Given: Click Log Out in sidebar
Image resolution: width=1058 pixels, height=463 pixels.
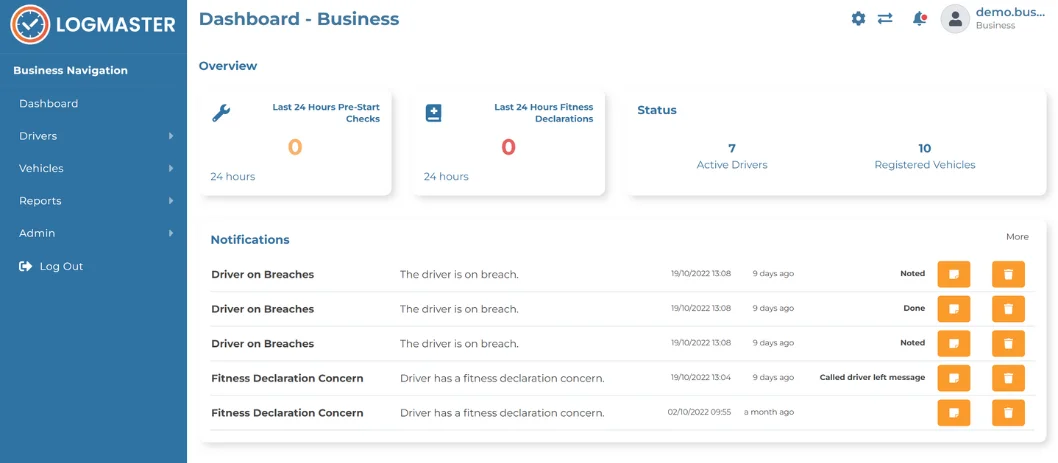Looking at the screenshot, I should click(x=61, y=266).
